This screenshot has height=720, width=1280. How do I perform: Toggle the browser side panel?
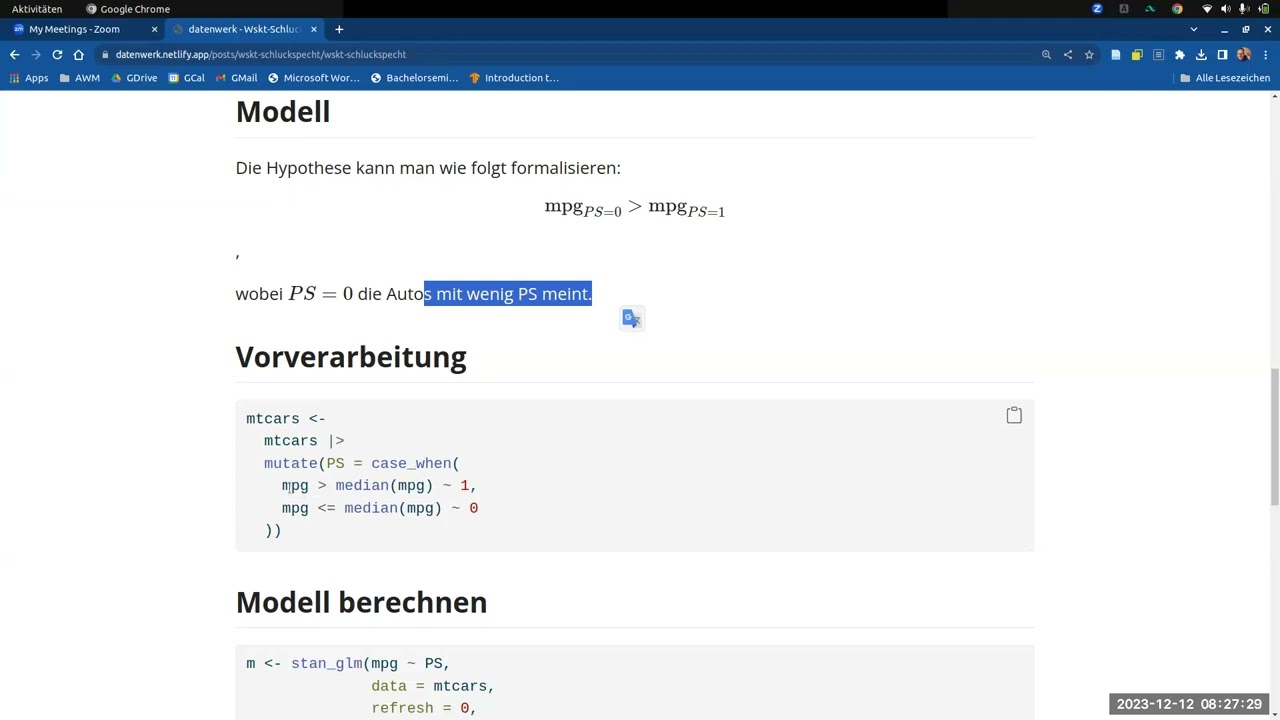[1222, 55]
